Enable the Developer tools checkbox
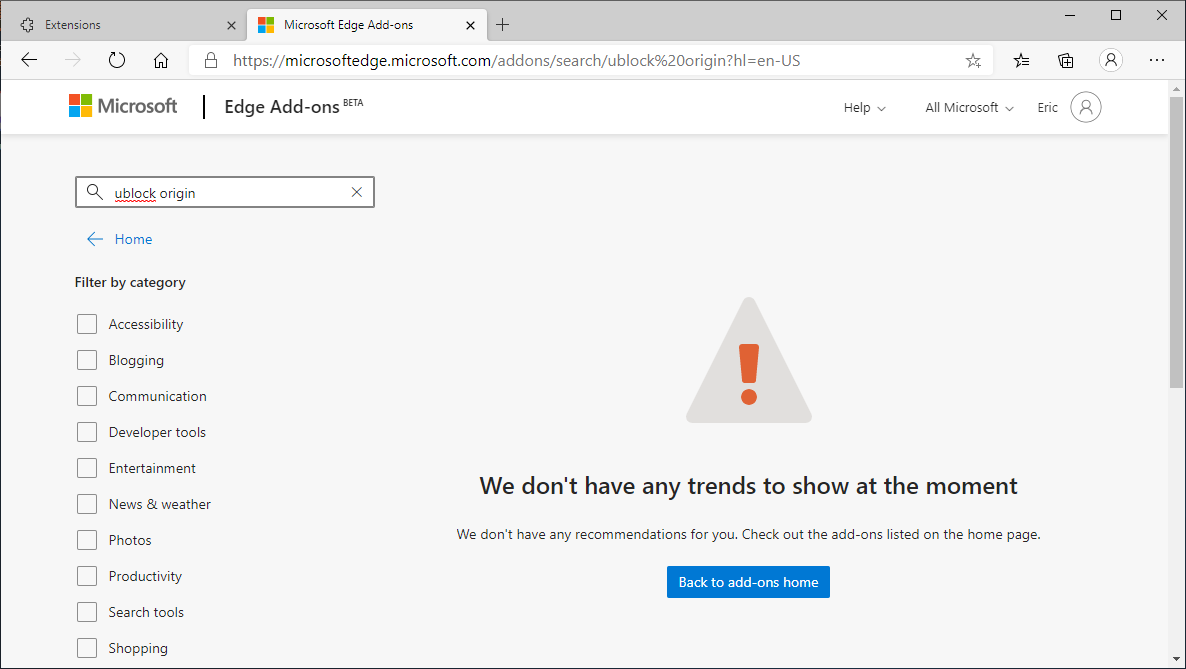The width and height of the screenshot is (1186, 669). pos(87,432)
